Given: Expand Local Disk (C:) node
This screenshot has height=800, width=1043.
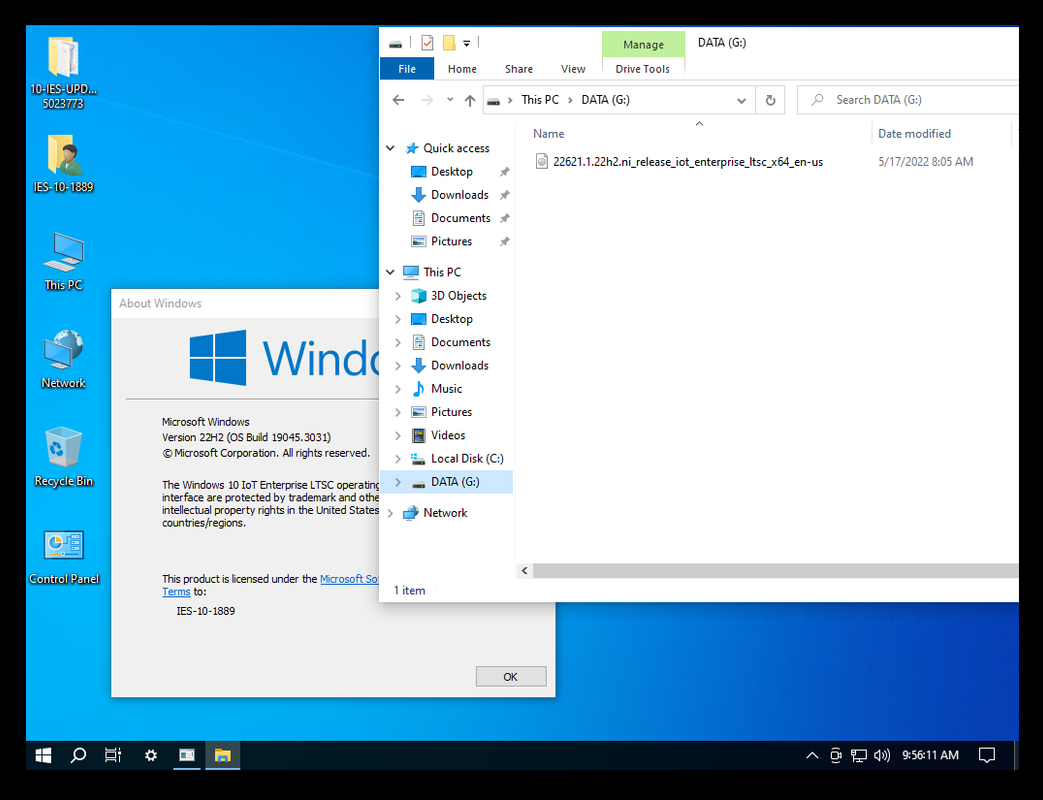Looking at the screenshot, I should [398, 459].
